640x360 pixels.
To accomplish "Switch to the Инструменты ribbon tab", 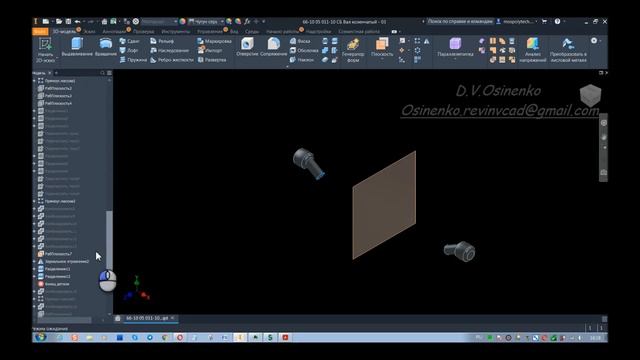I will pos(176,31).
